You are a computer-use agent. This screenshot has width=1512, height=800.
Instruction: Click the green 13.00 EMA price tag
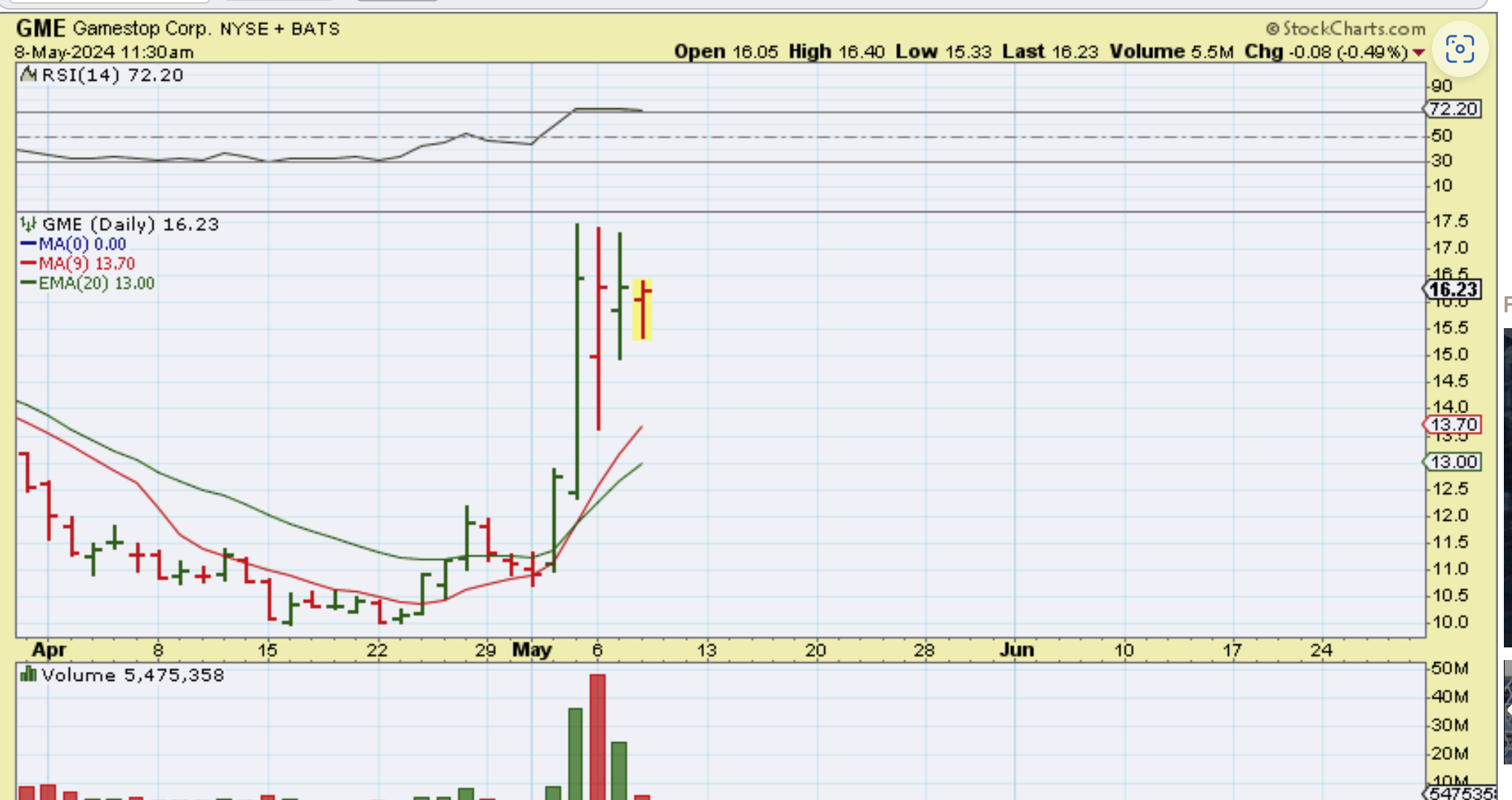1453,462
